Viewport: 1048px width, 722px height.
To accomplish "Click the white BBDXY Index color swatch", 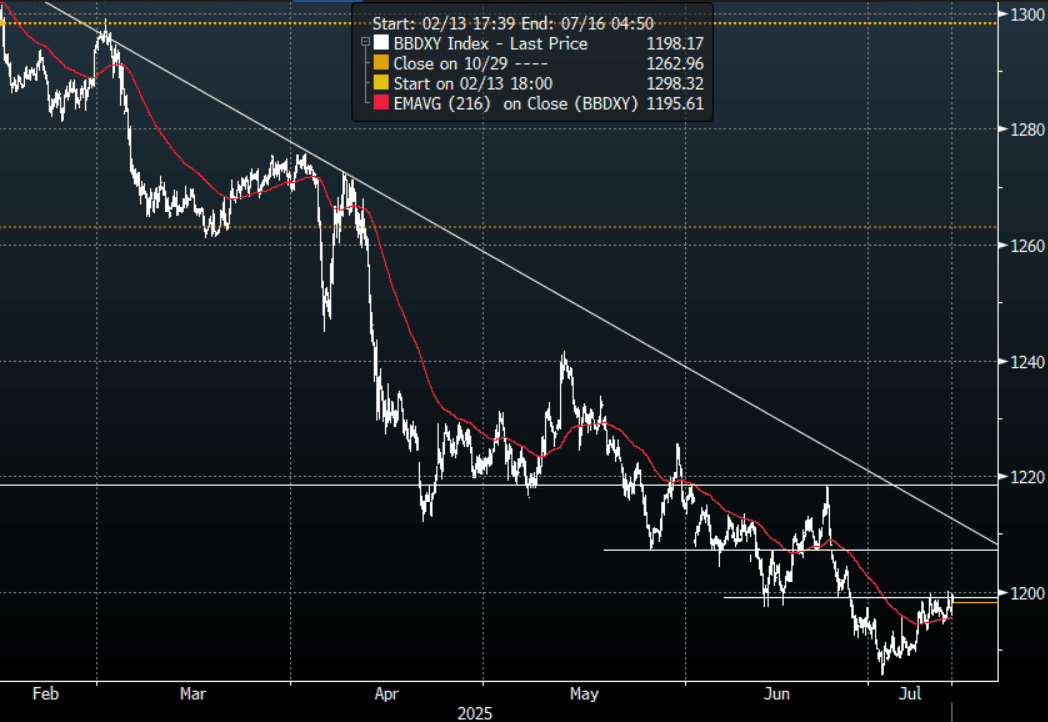I will tap(381, 43).
